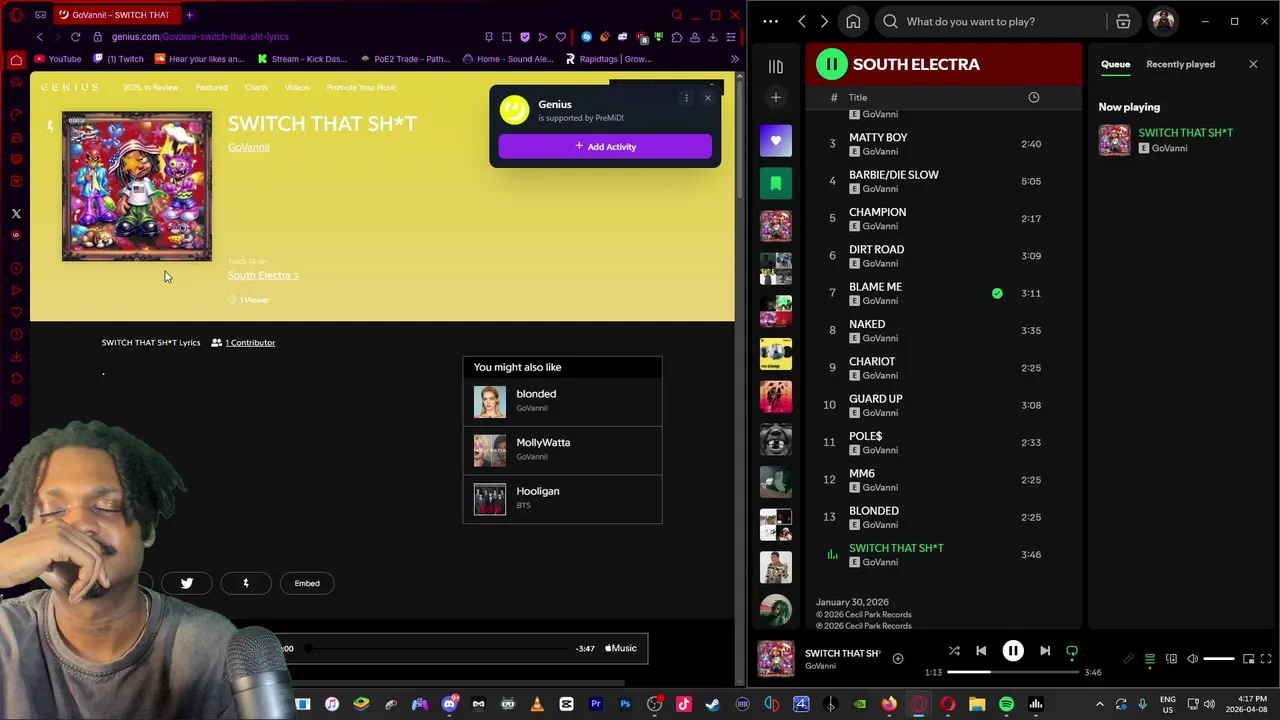Mute Spotify volume speaker icon
This screenshot has height=720, width=1280.
coord(1192,659)
